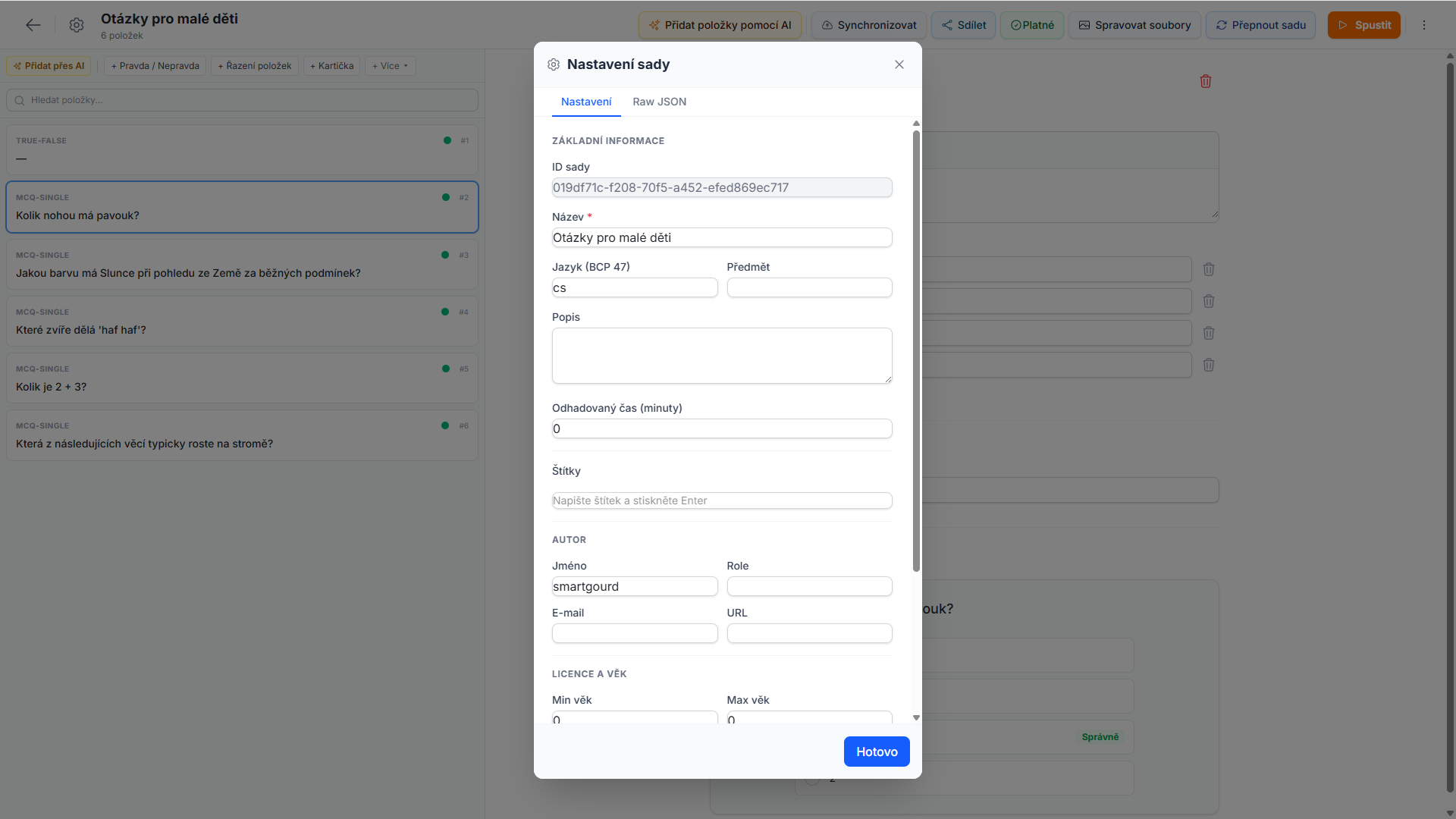Image resolution: width=1456 pixels, height=819 pixels.
Task: Edit the Název field
Action: pos(722,237)
